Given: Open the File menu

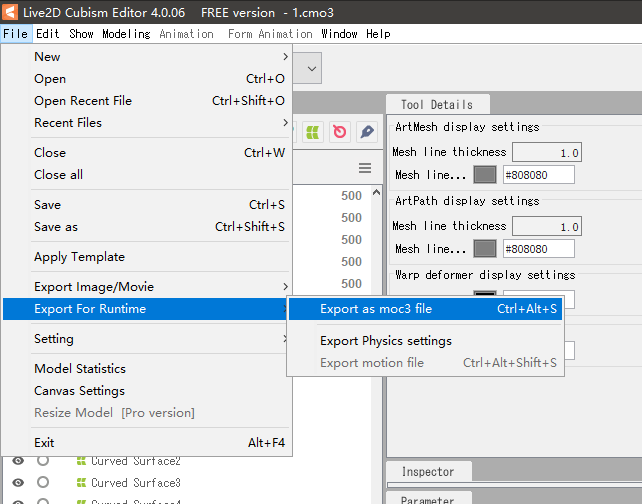Looking at the screenshot, I should (16, 34).
